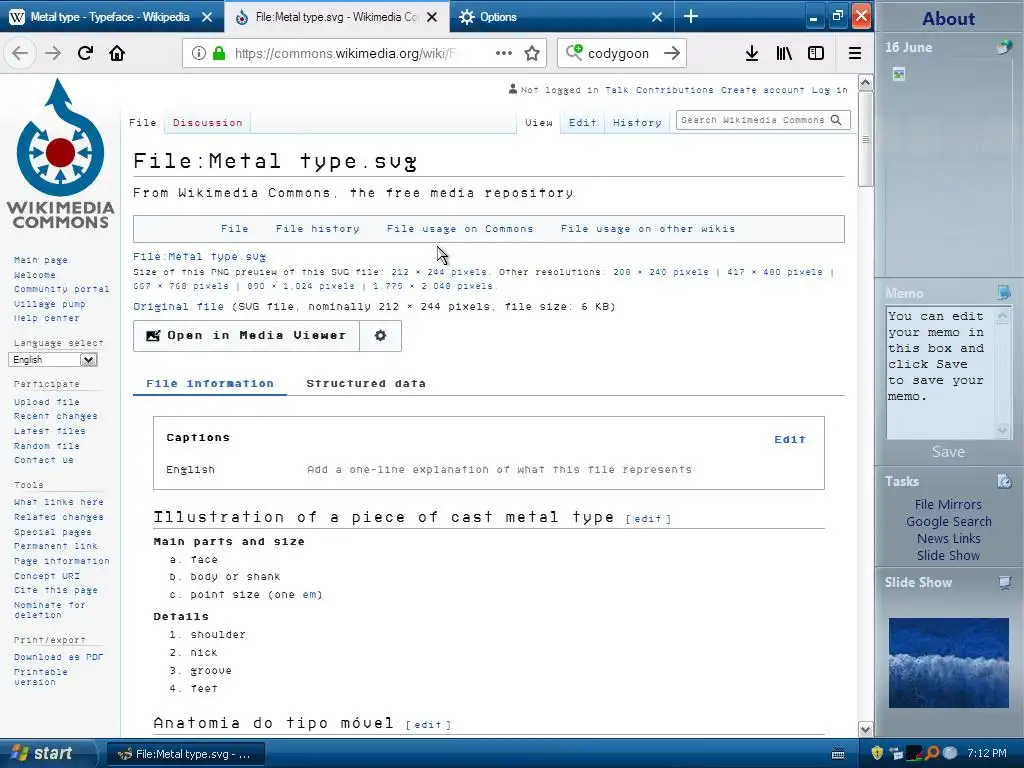The image size is (1024, 768).
Task: Select the File information tab
Action: 210,383
